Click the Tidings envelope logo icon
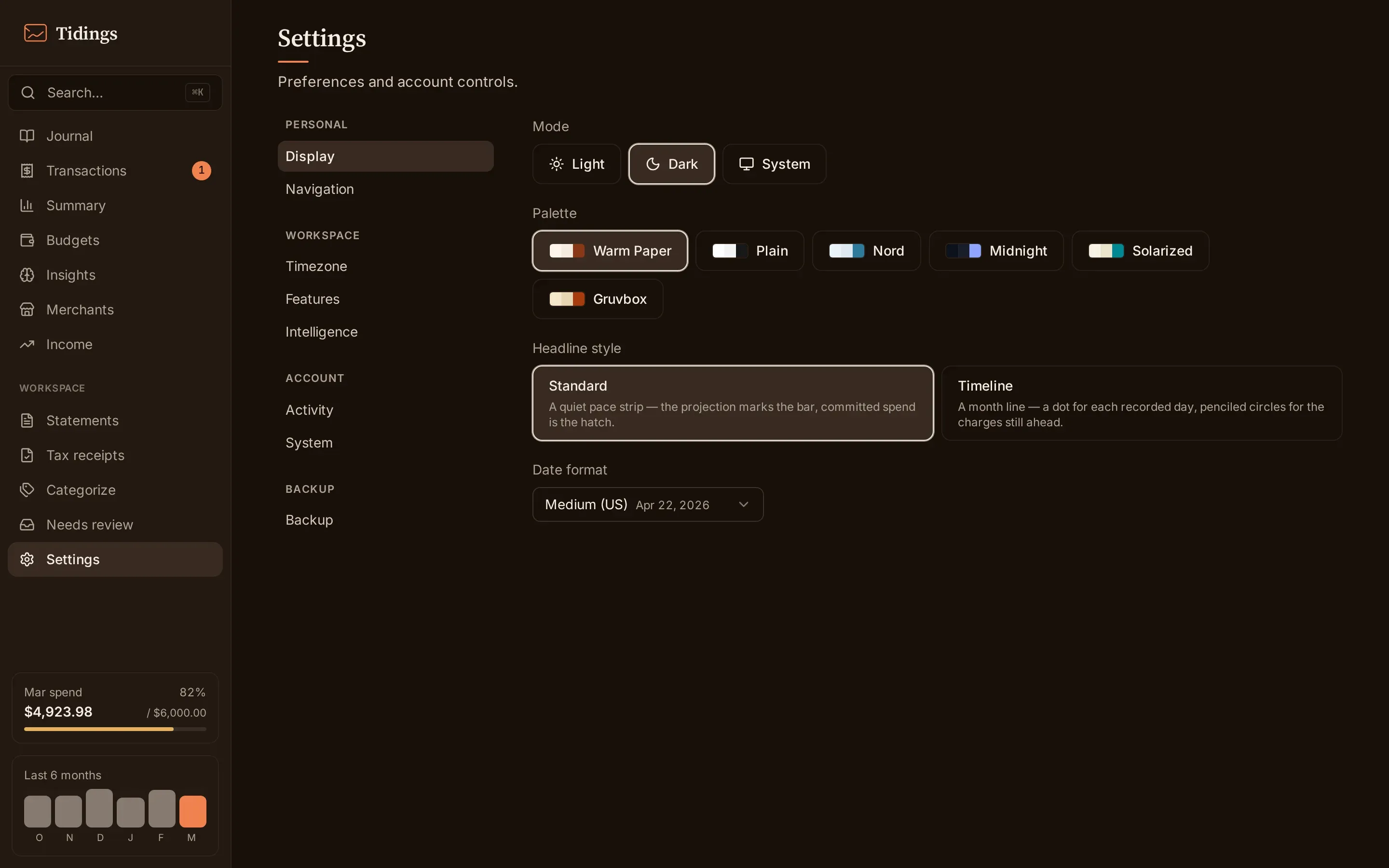 (x=35, y=33)
